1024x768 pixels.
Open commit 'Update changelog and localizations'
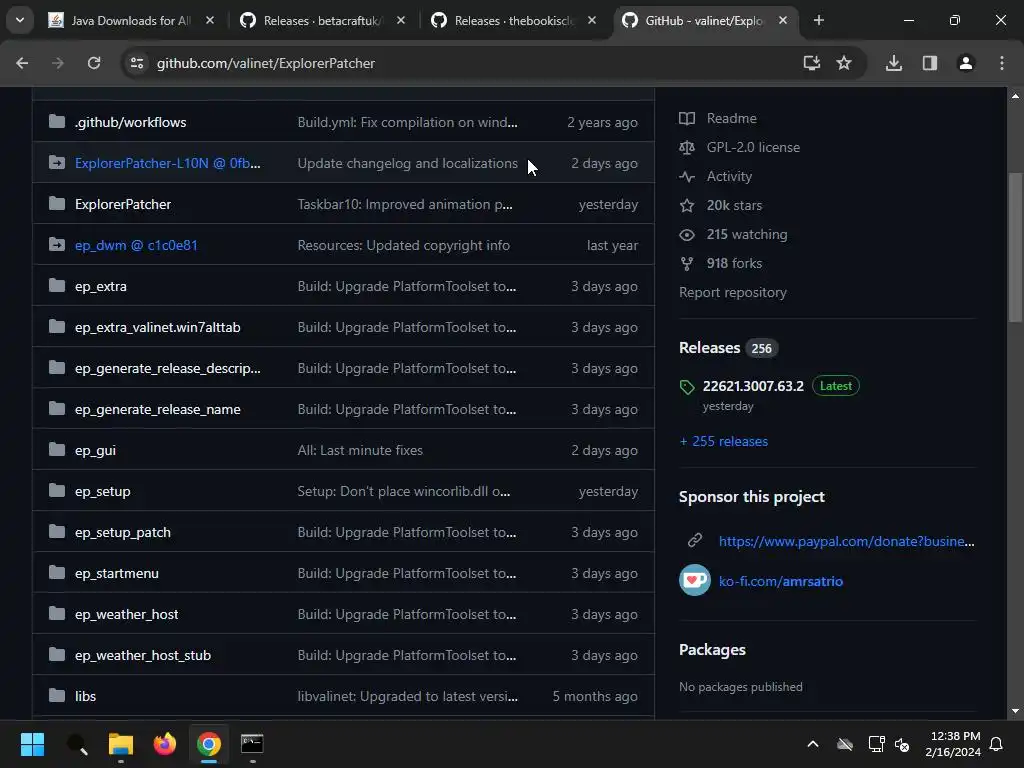tap(408, 163)
